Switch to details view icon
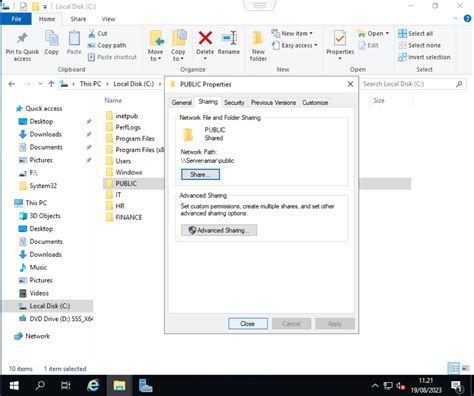Viewport: 474px width, 396px height. pyautogui.click(x=453, y=368)
